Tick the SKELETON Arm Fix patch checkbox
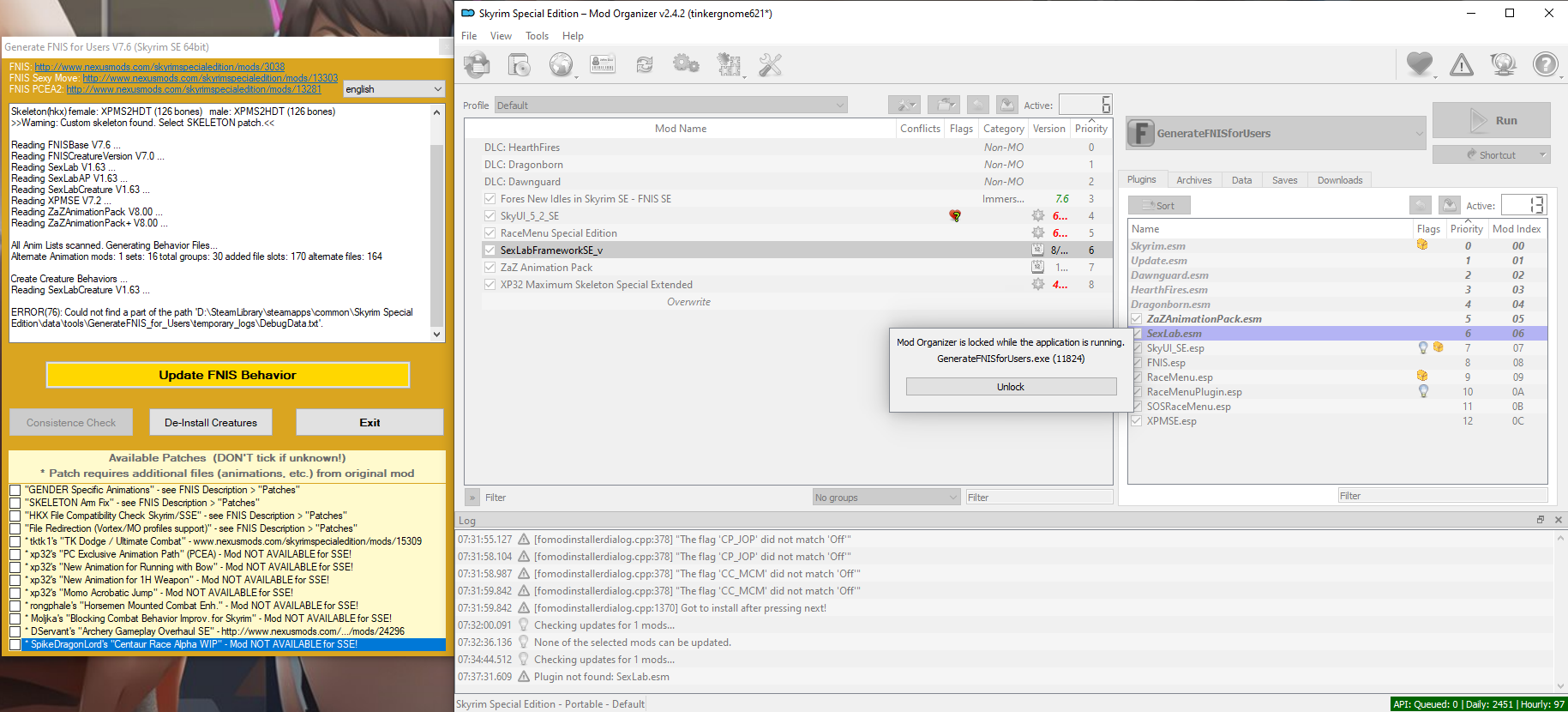The width and height of the screenshot is (1568, 712). pos(15,504)
